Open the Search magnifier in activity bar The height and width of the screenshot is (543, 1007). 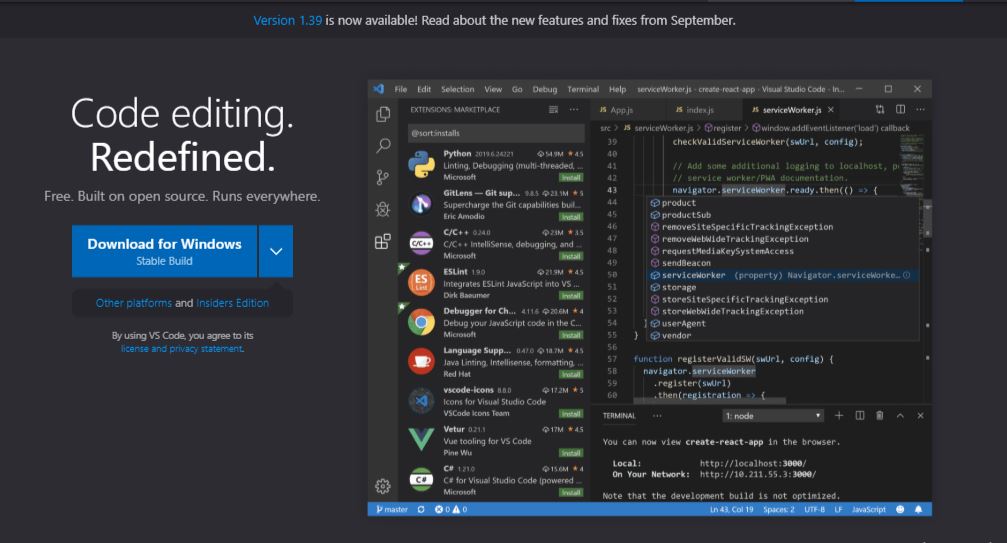[x=383, y=146]
